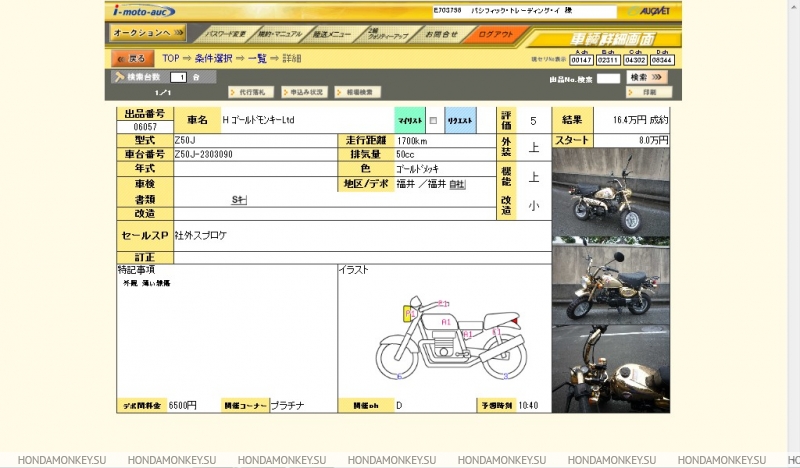Click lot number 06057 text
Screen dimensions: 800x468
145,127
